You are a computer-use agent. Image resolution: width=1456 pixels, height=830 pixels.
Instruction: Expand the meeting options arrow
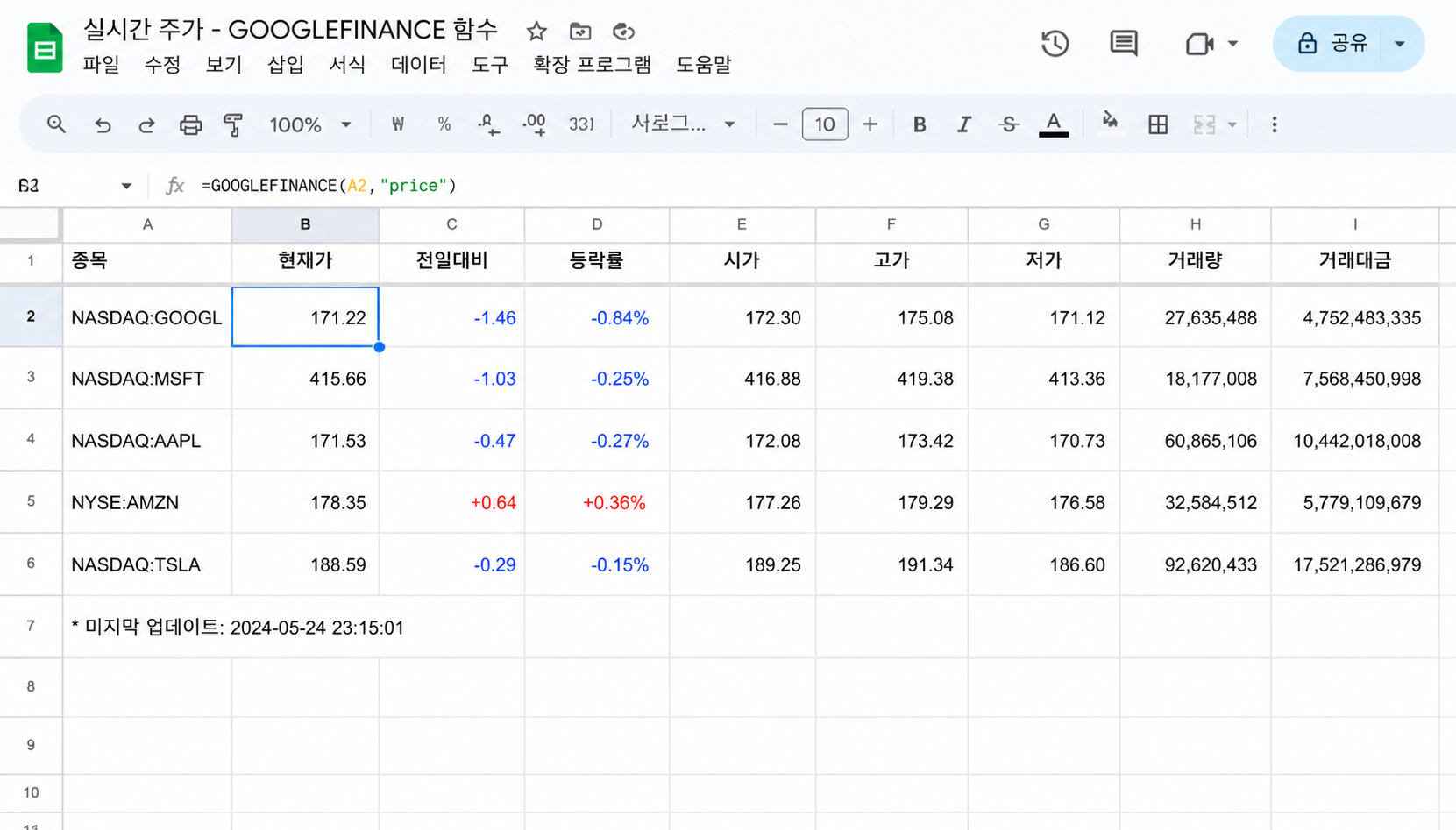(x=1232, y=44)
